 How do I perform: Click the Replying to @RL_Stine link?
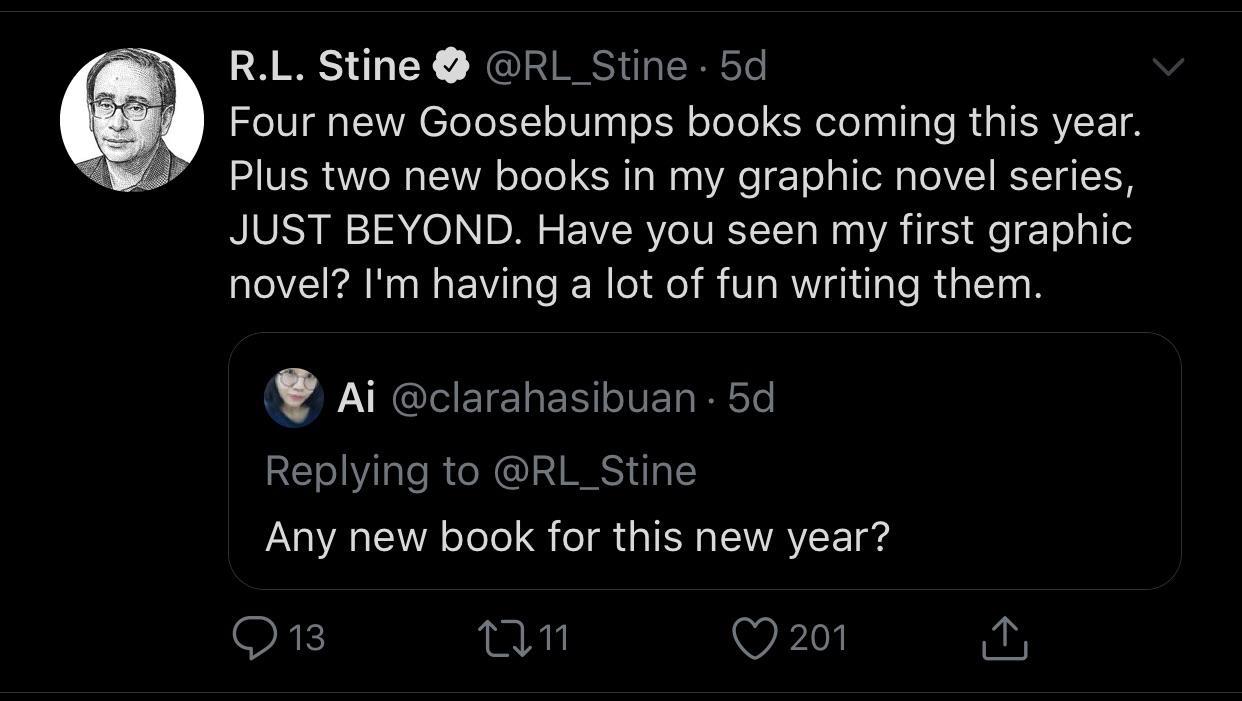pyautogui.click(x=482, y=470)
